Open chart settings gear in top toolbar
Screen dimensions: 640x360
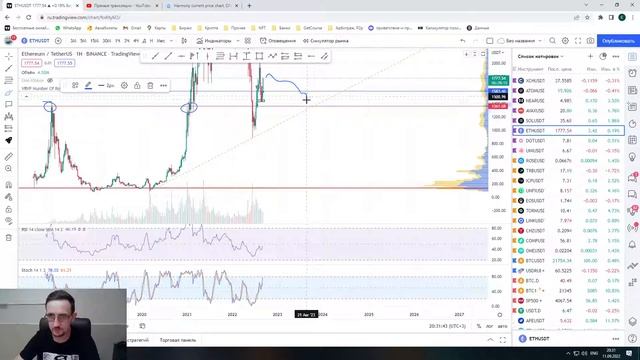565,41
